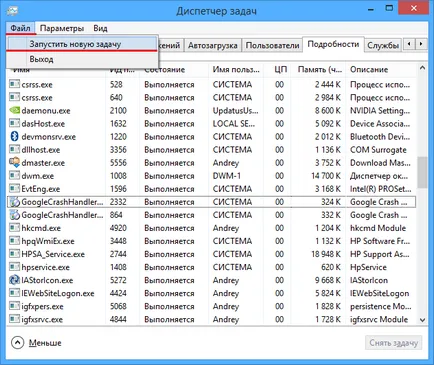Click the GoogleCrashHandler icon with PID 864

[14, 215]
